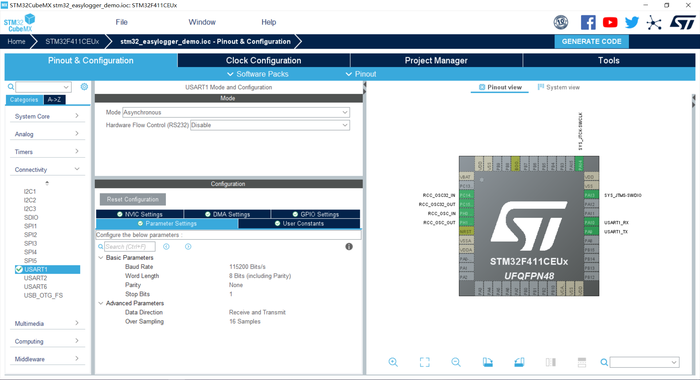
Task: Open the categories settings gear icon
Action: click(84, 87)
